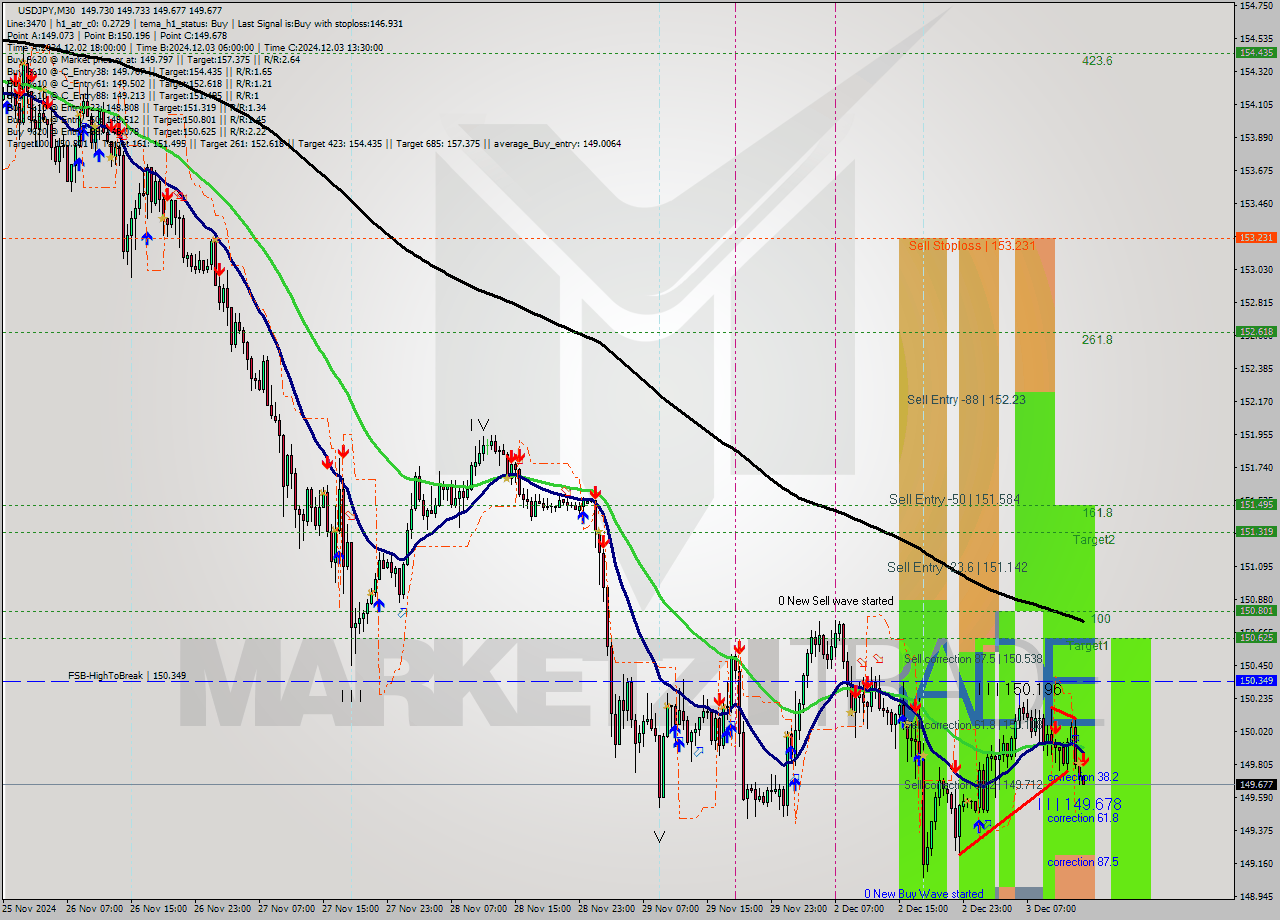Click the green 152.618 price tag
The width and height of the screenshot is (1280, 920).
coord(1256,332)
